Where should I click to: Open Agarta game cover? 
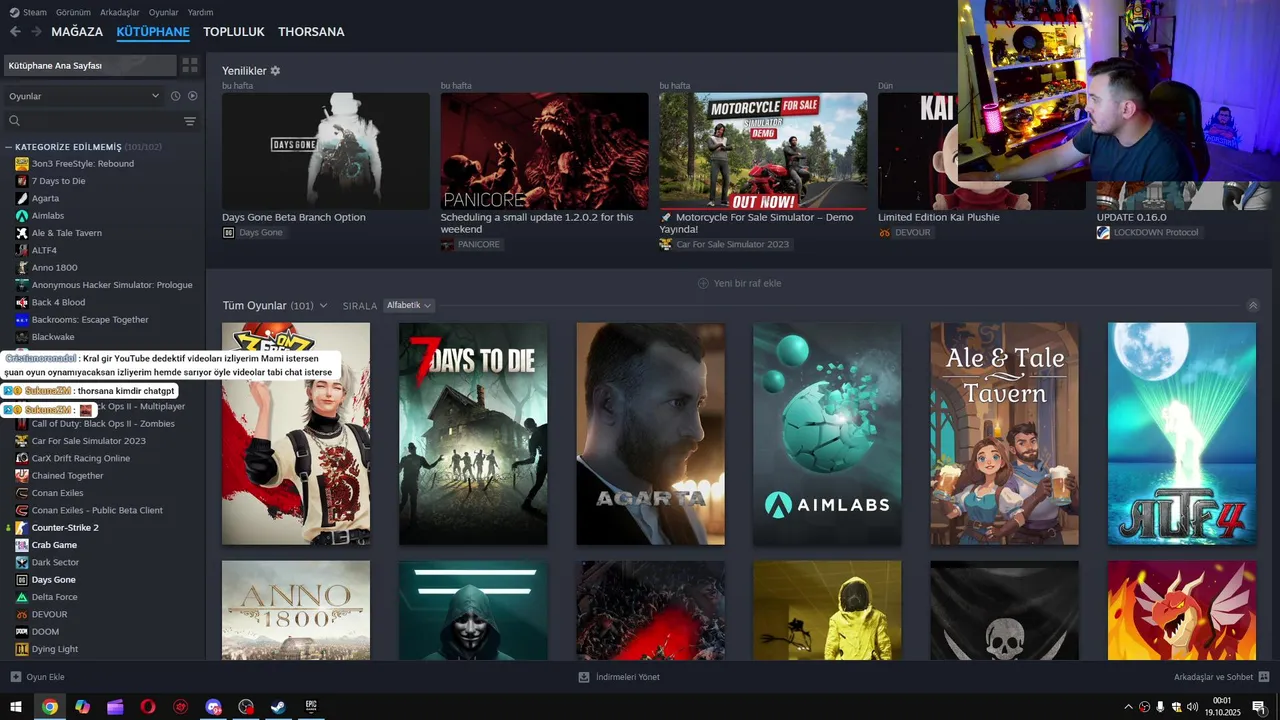pos(650,433)
